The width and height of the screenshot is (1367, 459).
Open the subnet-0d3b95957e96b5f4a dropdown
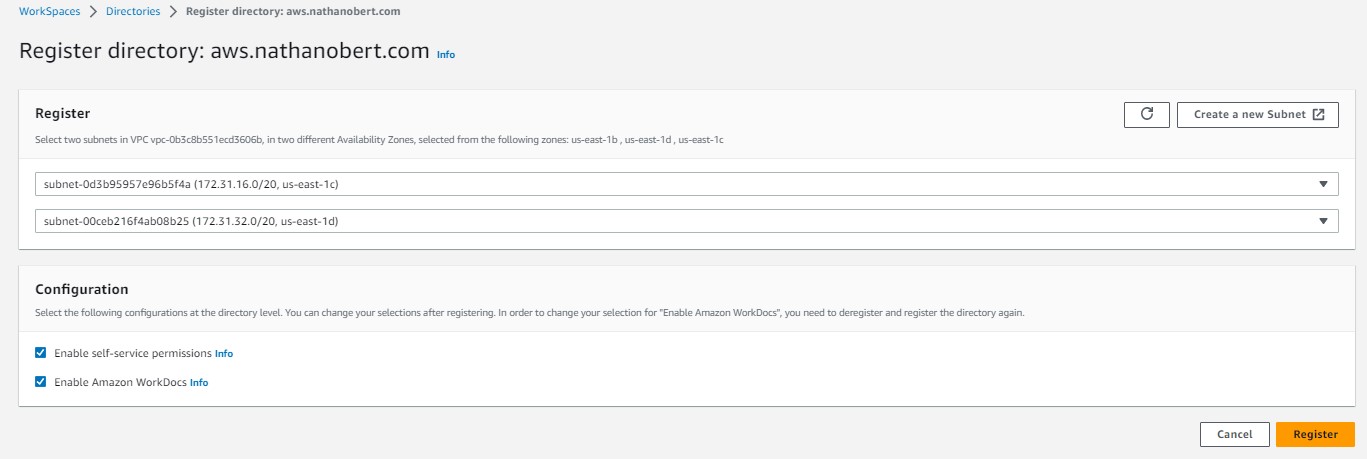[686, 184]
